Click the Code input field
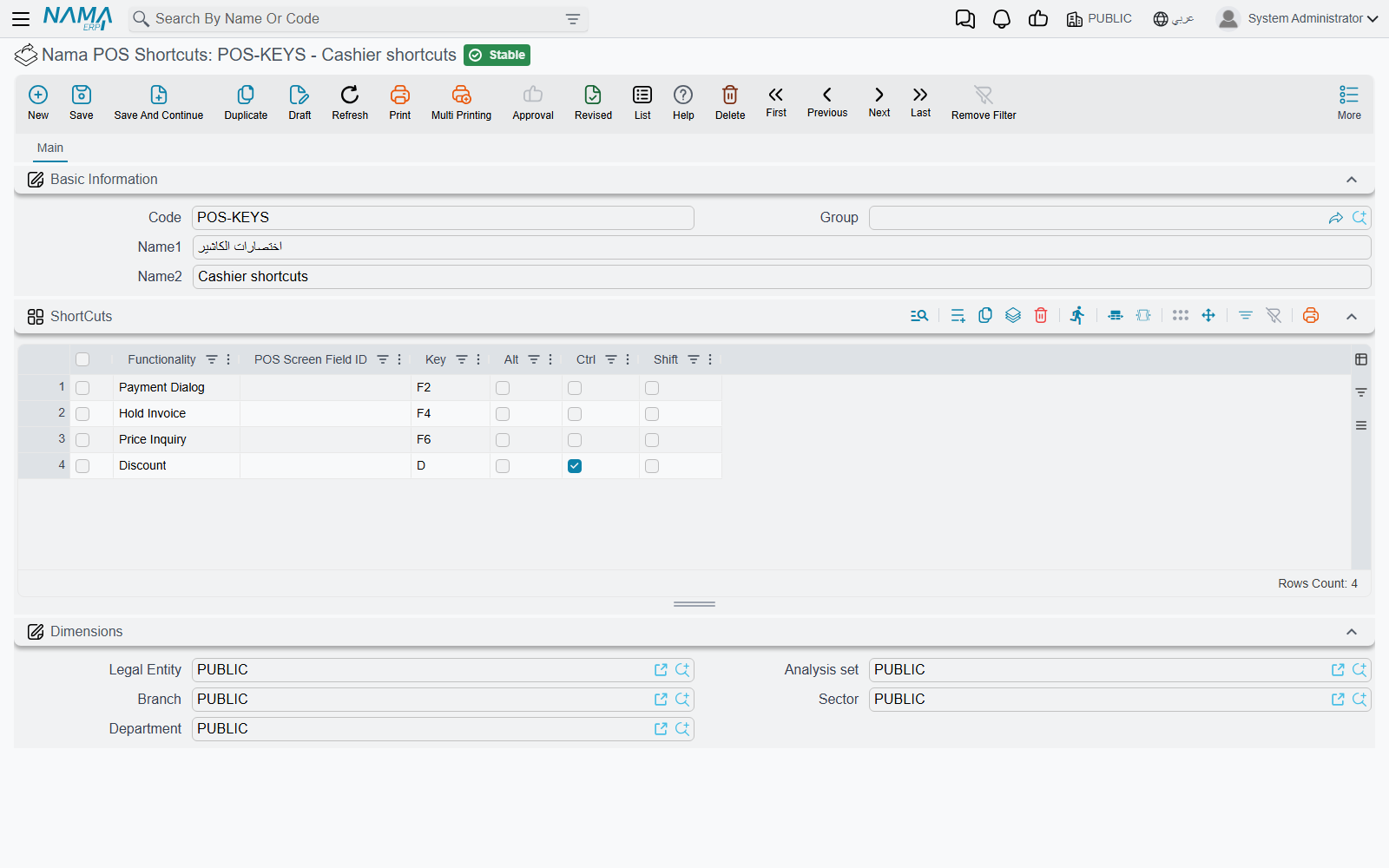This screenshot has width=1389, height=868. click(x=443, y=218)
